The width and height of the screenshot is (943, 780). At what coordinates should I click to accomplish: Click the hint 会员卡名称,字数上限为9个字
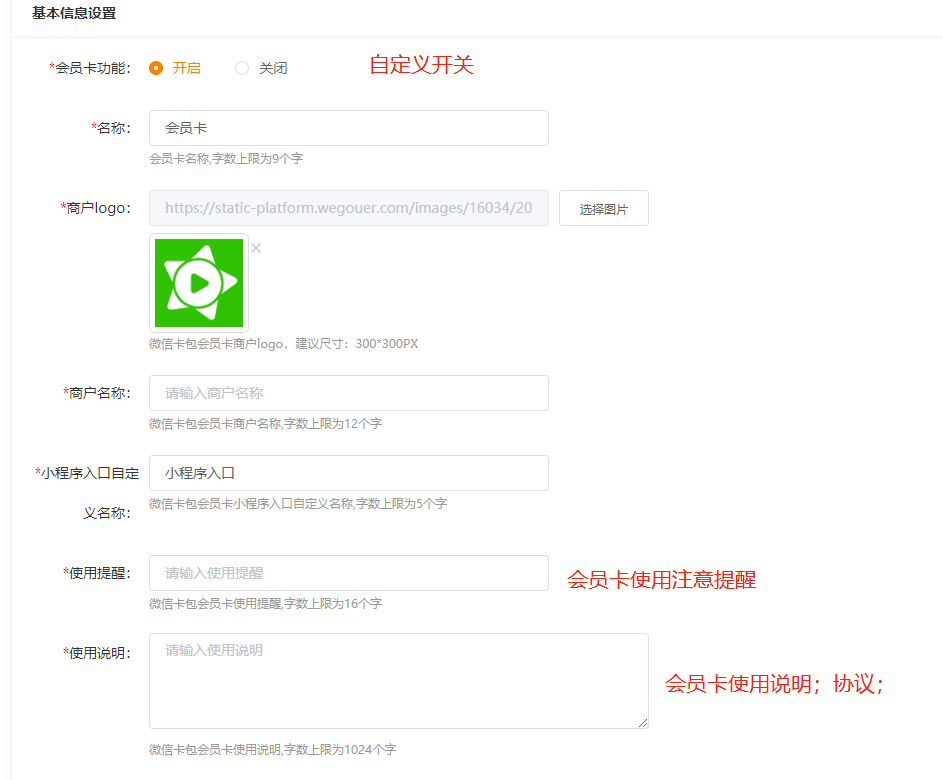pyautogui.click(x=226, y=159)
